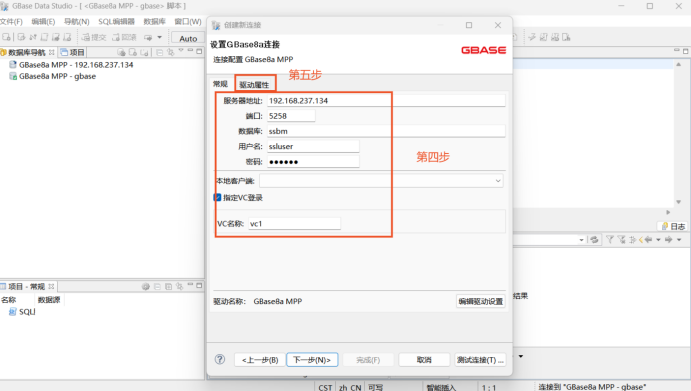
Task: Close the 创建新连接 dialog
Action: pos(498,25)
